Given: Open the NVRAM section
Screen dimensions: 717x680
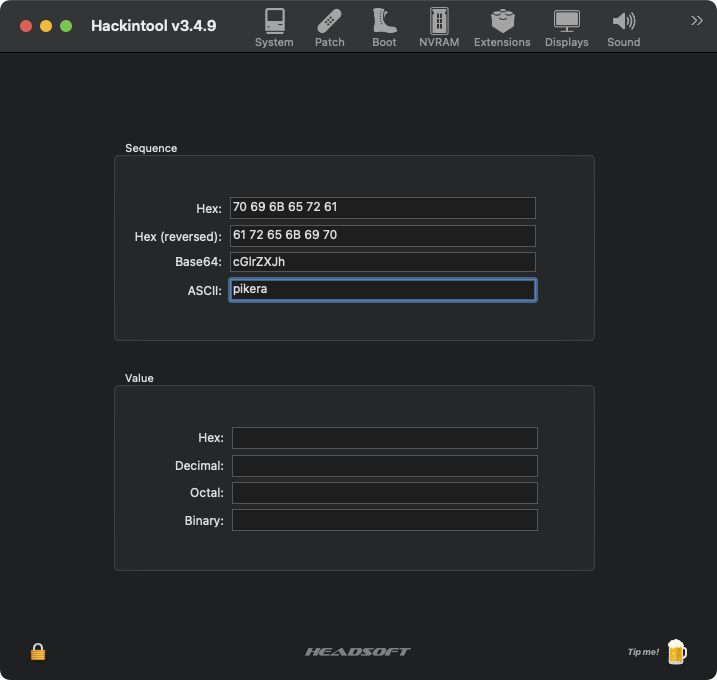Looking at the screenshot, I should pos(439,28).
